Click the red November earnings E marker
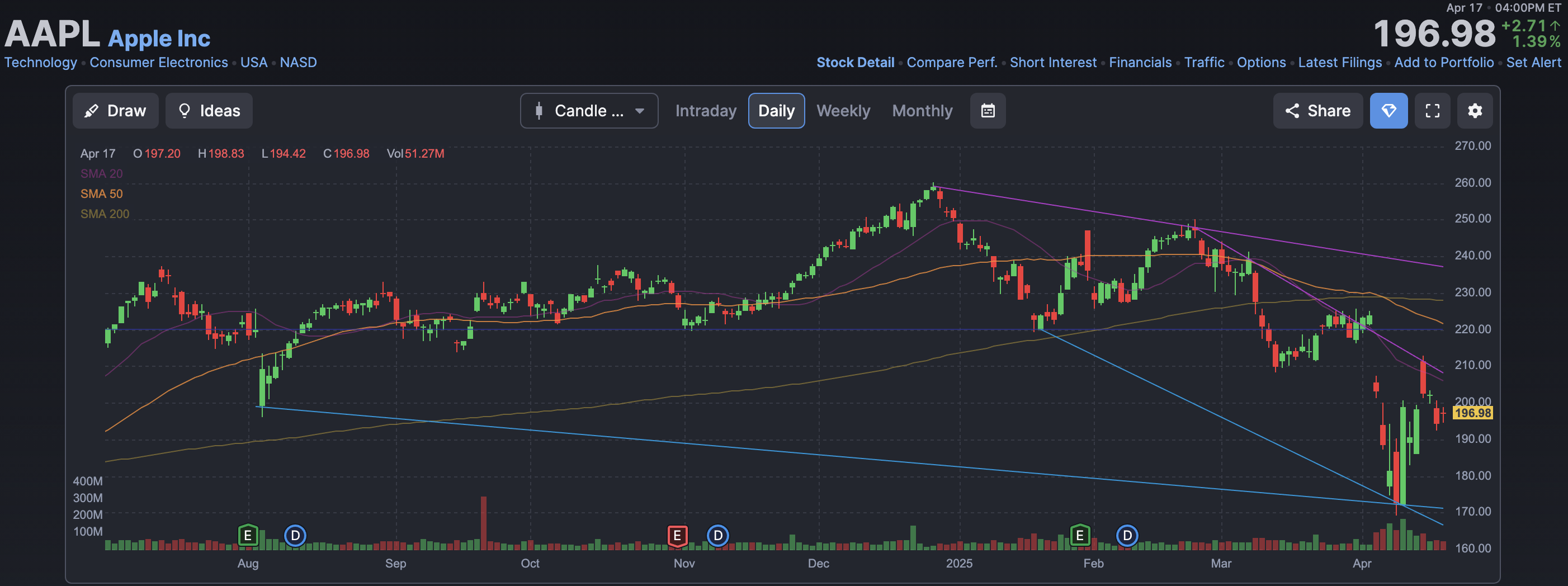Image resolution: width=1568 pixels, height=586 pixels. [x=677, y=536]
